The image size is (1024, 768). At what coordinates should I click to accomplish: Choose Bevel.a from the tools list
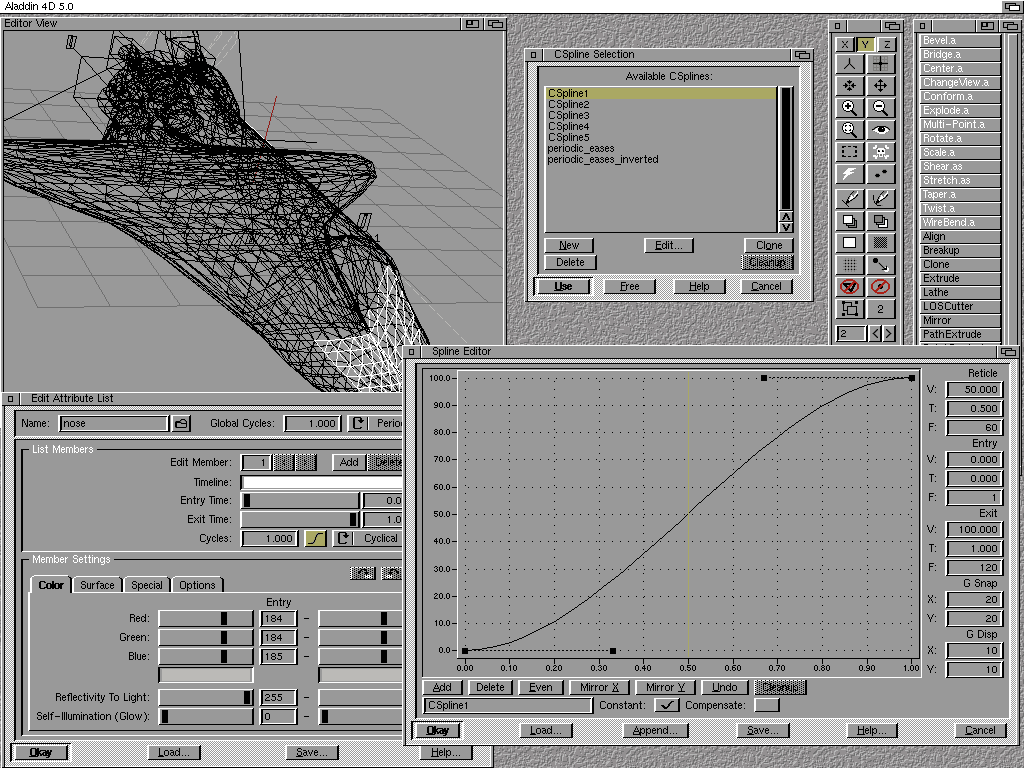(960, 40)
